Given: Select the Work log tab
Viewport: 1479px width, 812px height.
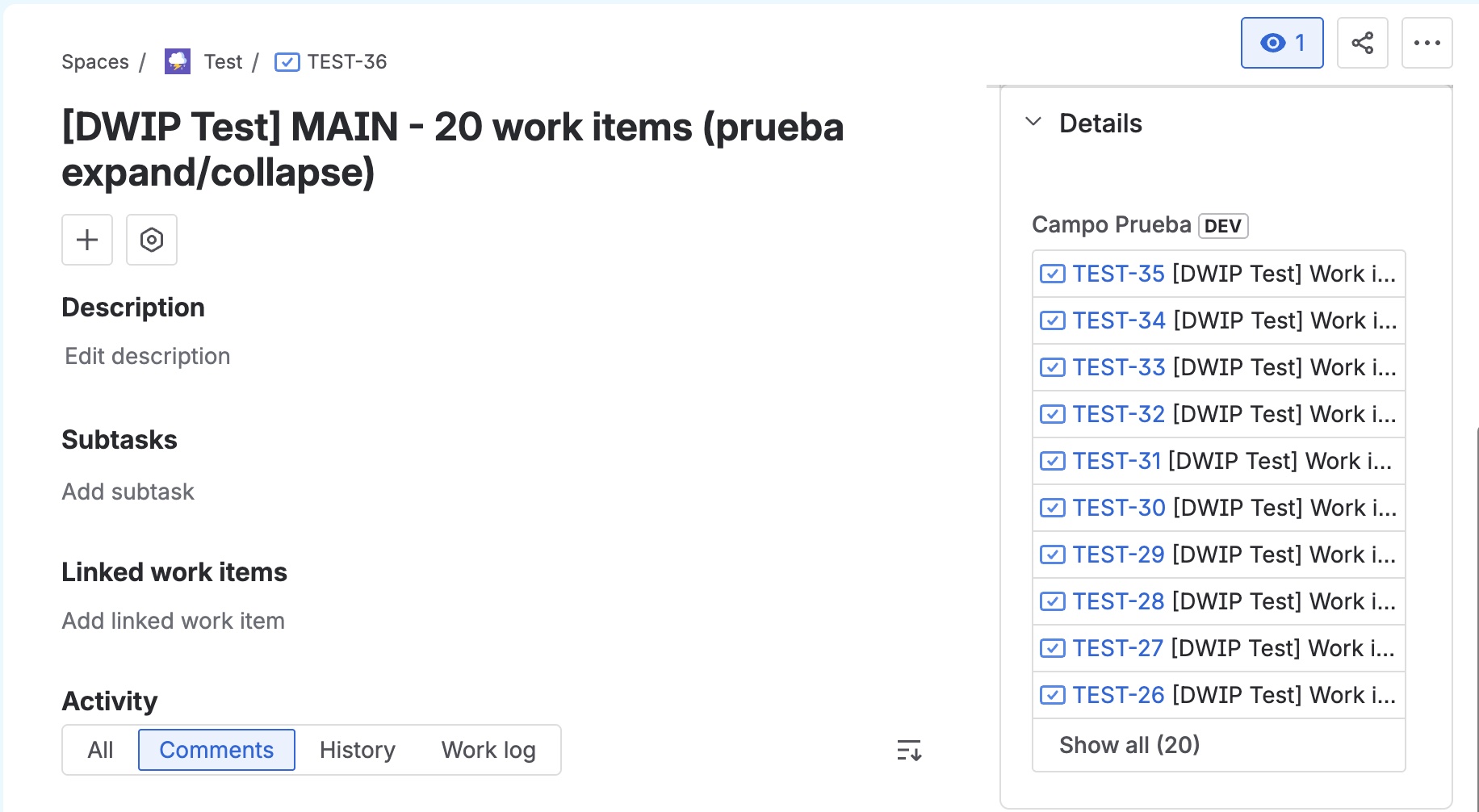Looking at the screenshot, I should point(488,750).
